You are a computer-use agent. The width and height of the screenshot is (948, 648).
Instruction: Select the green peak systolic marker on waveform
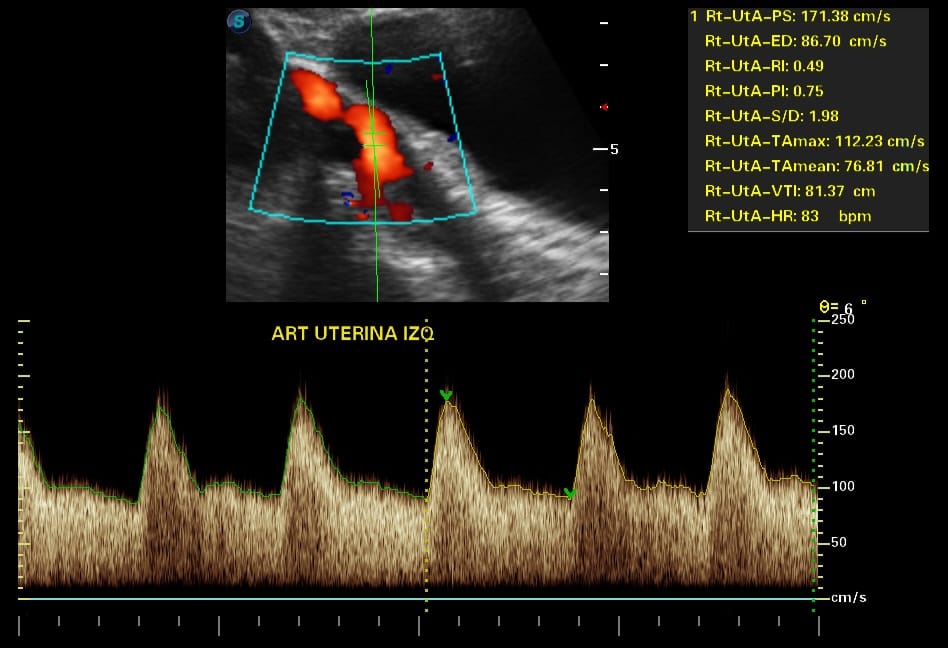point(446,396)
